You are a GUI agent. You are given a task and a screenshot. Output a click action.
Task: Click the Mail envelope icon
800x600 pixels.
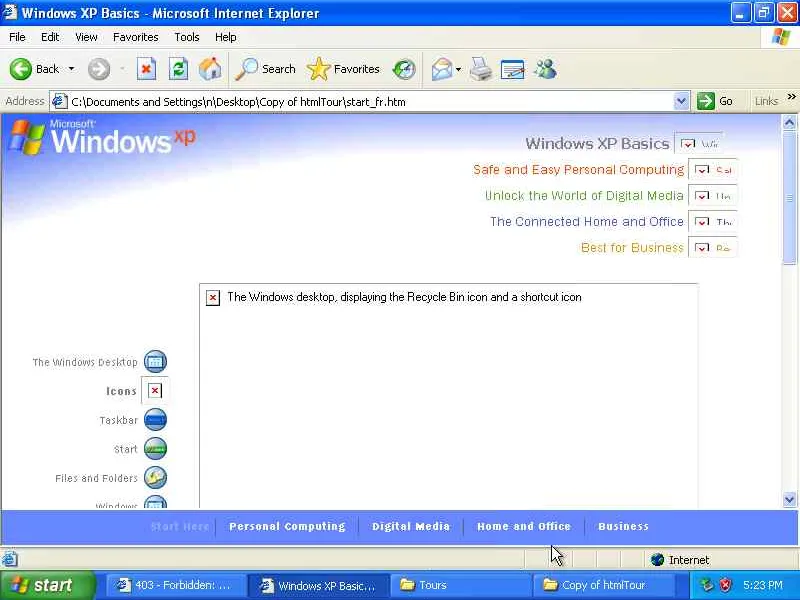(x=442, y=69)
